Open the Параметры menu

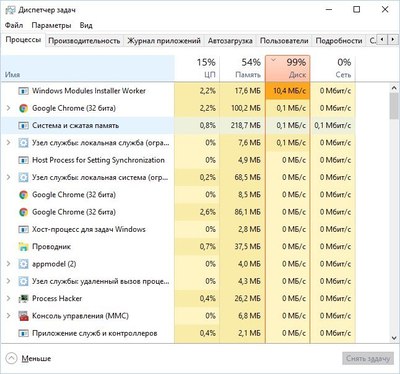coord(51,25)
